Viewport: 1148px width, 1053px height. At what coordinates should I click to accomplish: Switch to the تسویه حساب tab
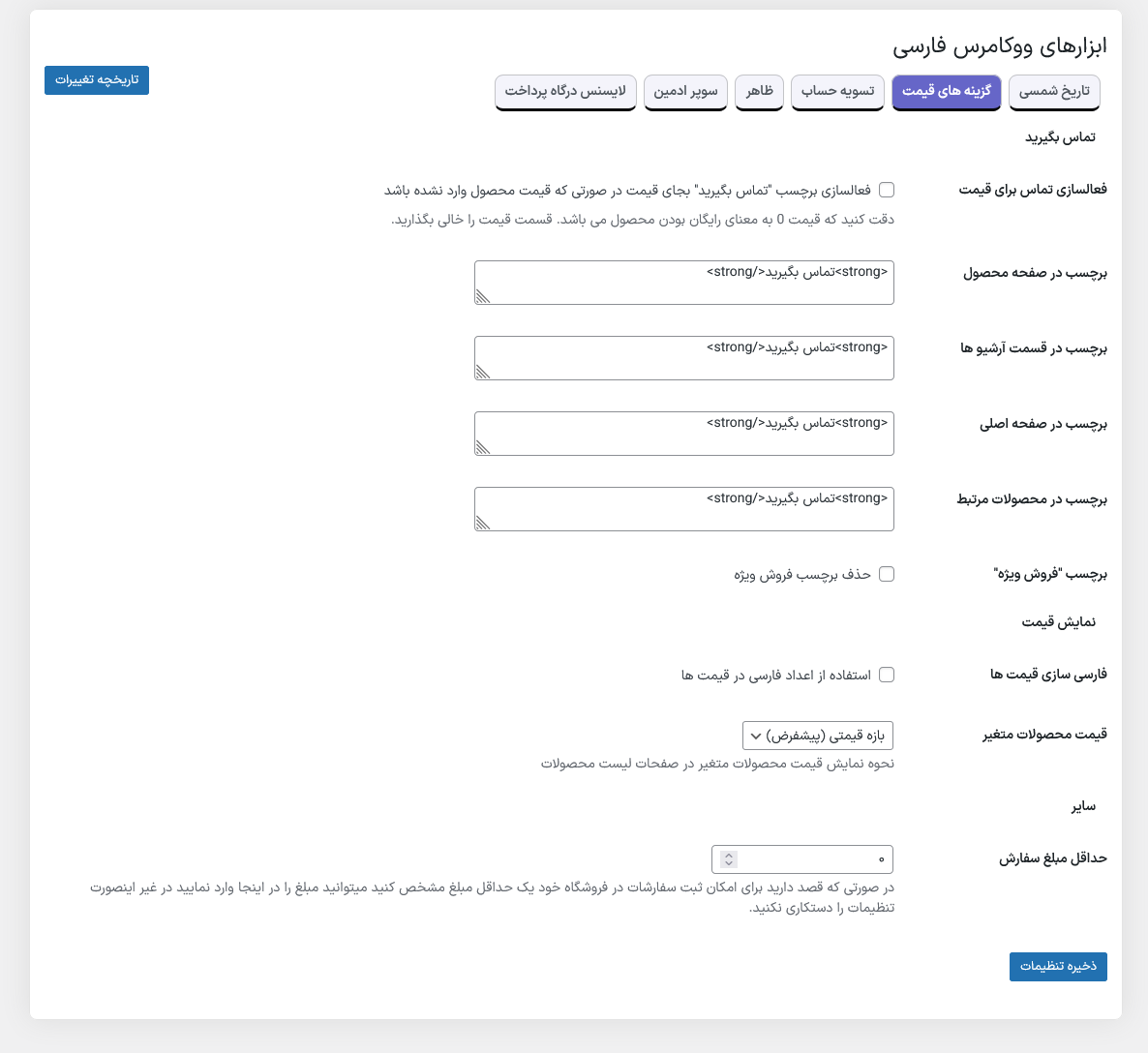[837, 92]
